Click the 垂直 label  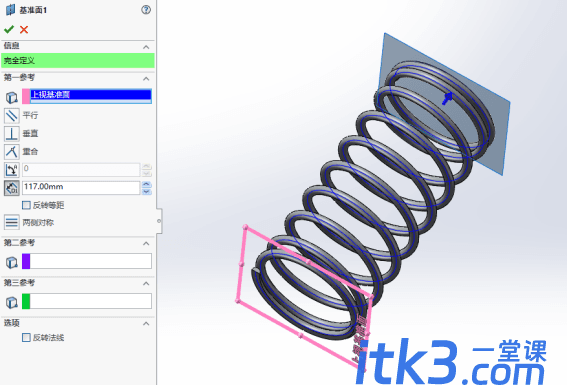[30, 133]
